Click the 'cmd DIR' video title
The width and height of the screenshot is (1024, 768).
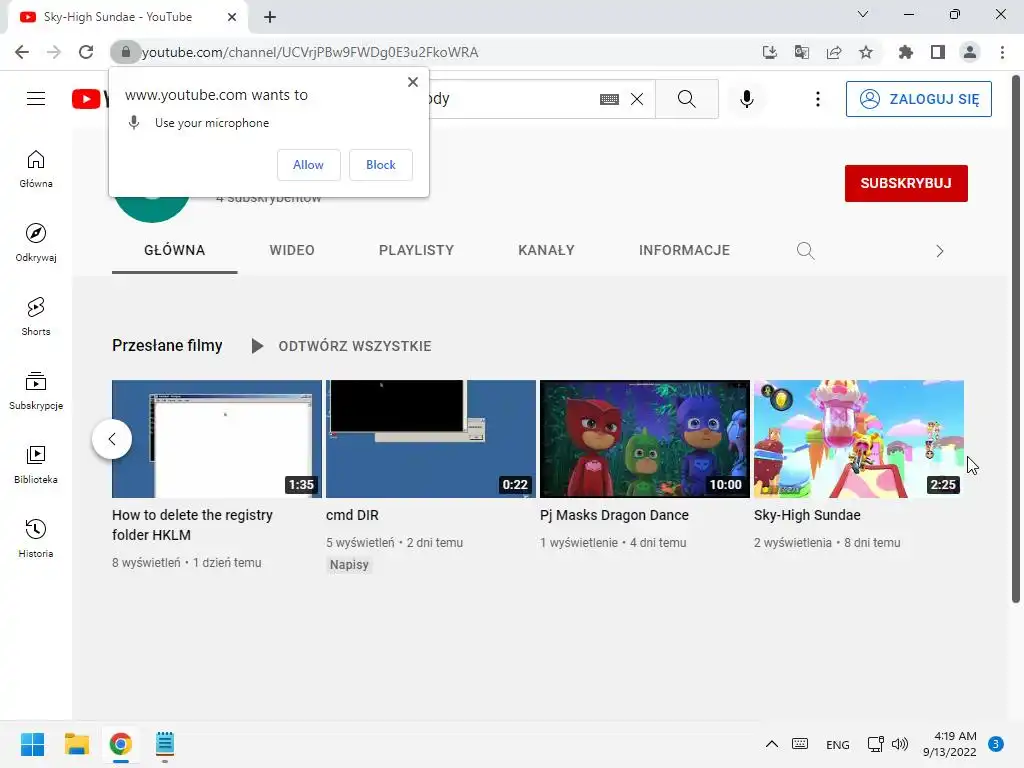pyautogui.click(x=352, y=515)
